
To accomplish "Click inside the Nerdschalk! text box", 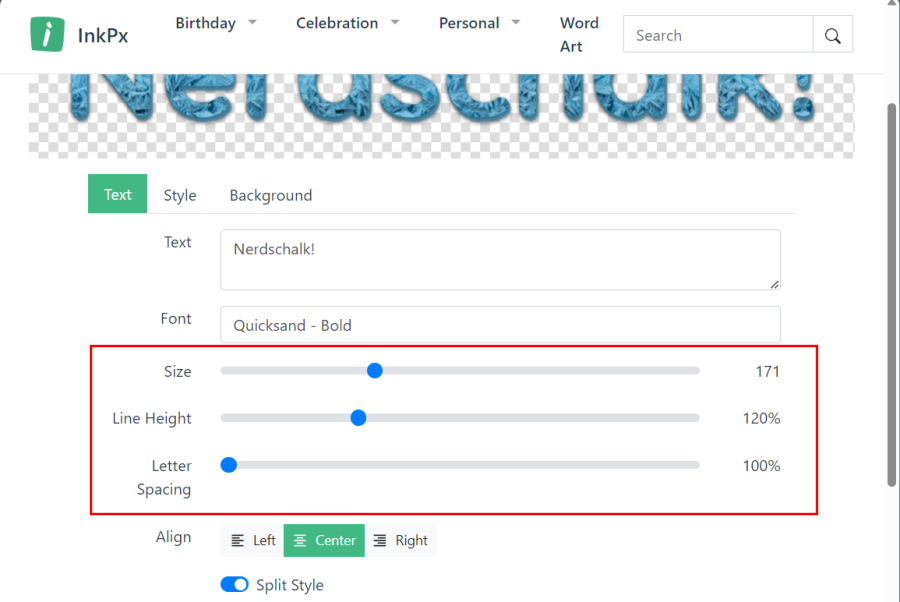I will (500, 260).
